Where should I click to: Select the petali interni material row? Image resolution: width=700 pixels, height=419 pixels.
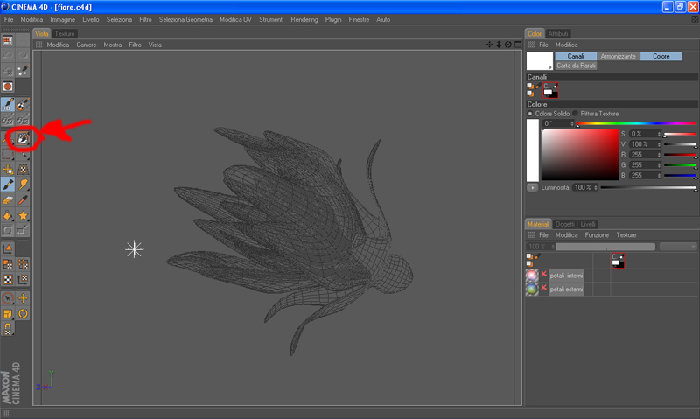click(566, 276)
